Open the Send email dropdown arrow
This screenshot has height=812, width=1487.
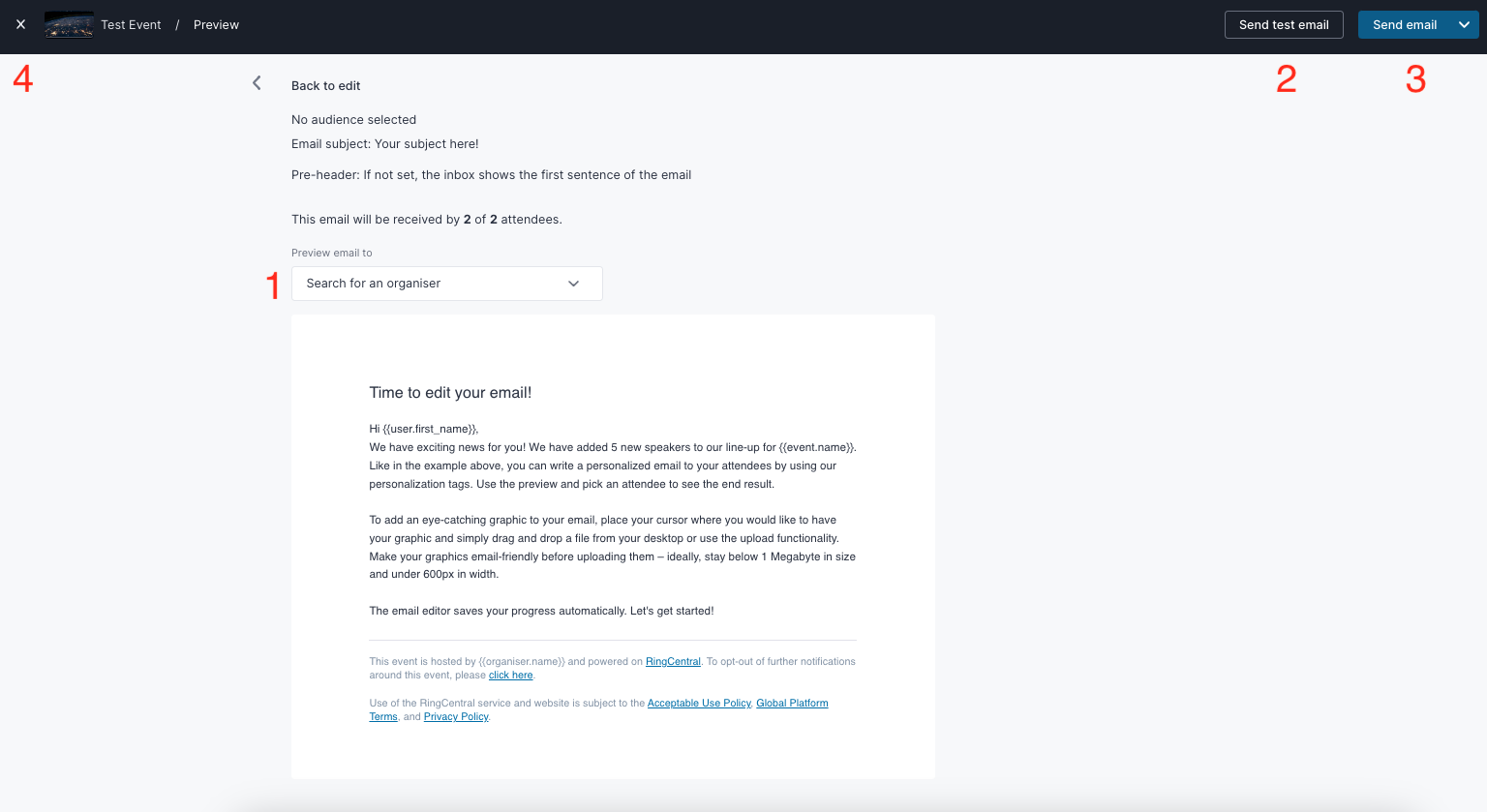pyautogui.click(x=1464, y=24)
